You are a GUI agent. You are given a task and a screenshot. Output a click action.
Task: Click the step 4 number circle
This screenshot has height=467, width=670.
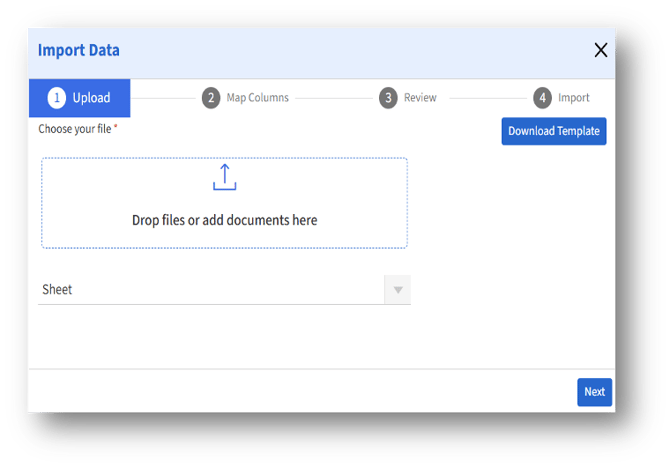pos(542,98)
